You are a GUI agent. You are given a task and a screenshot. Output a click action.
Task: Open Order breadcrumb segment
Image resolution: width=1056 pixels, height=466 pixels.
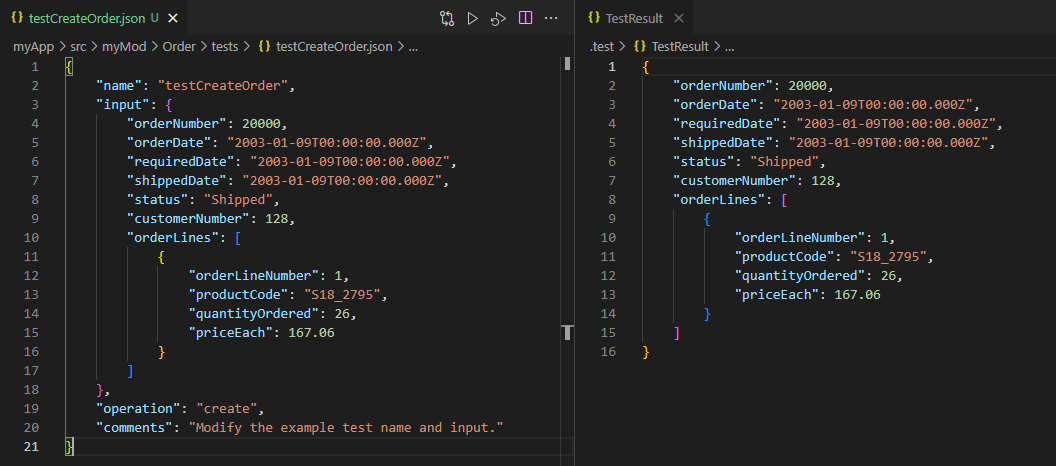tap(178, 46)
